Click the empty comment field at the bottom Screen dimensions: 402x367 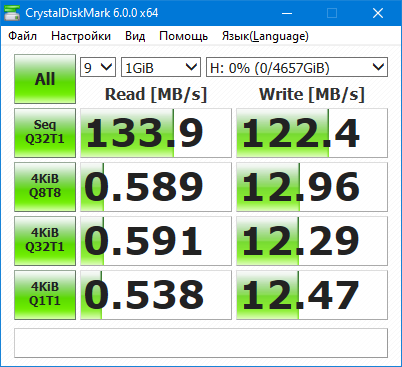(x=201, y=343)
